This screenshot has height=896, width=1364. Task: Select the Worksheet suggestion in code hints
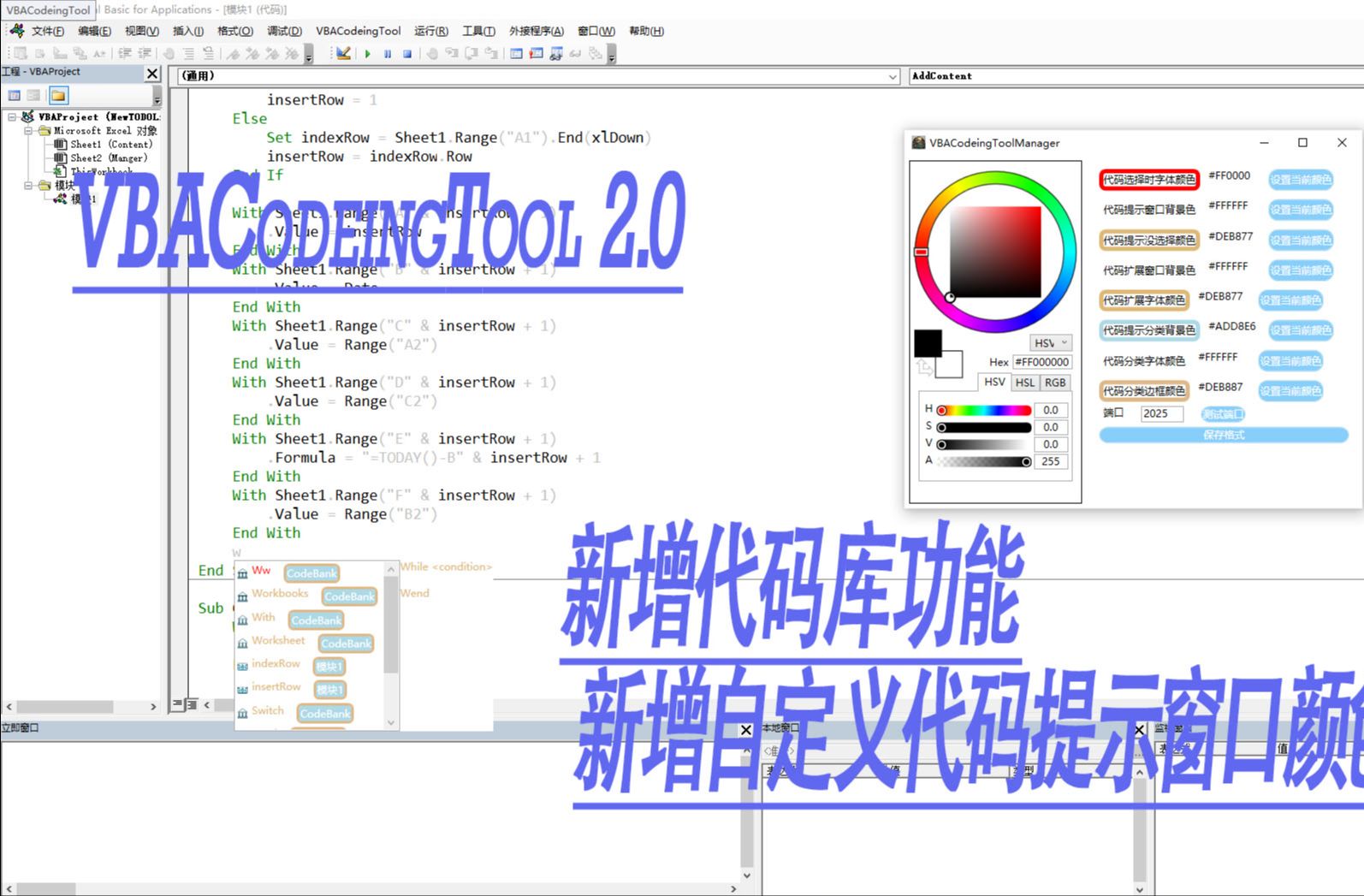[278, 640]
